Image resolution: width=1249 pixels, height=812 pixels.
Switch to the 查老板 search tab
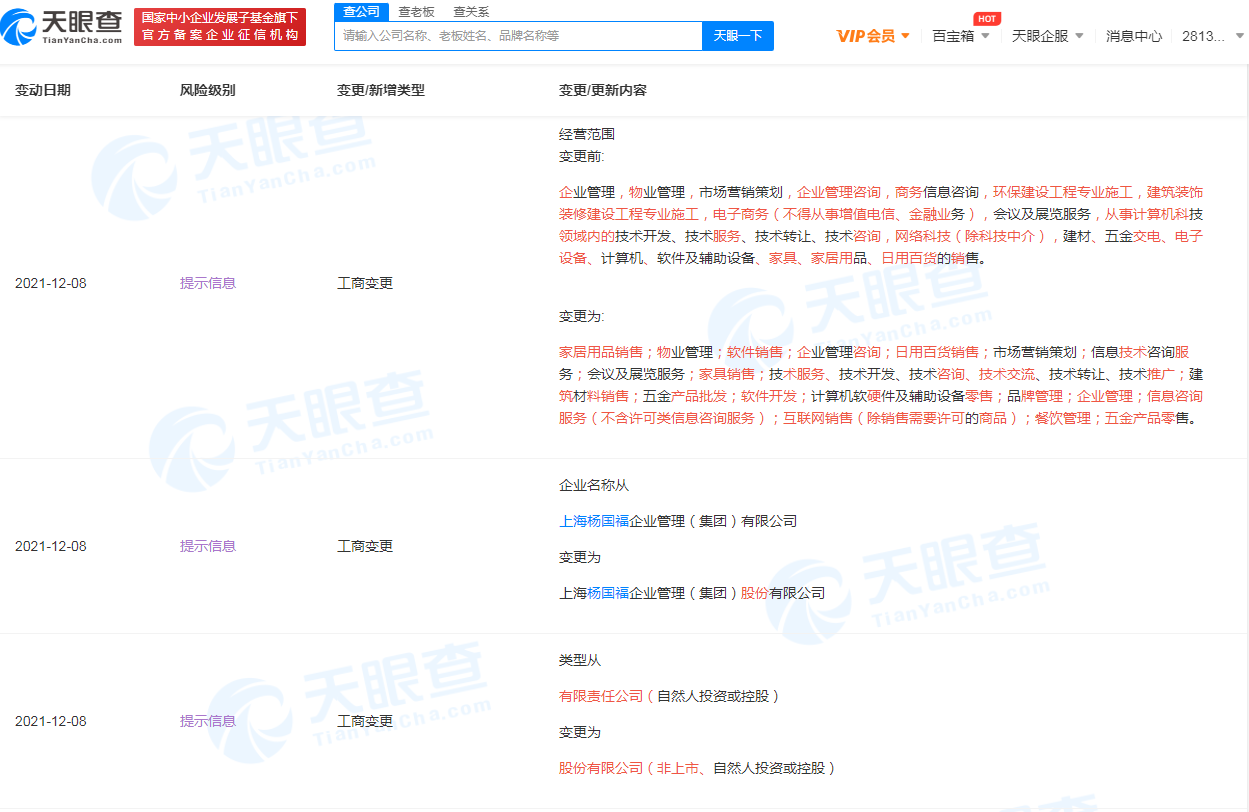point(416,12)
